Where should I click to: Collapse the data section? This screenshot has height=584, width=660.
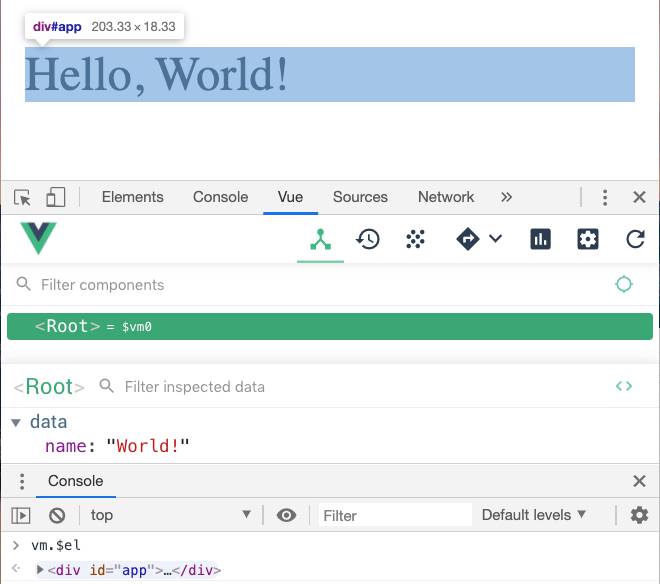coord(16,423)
